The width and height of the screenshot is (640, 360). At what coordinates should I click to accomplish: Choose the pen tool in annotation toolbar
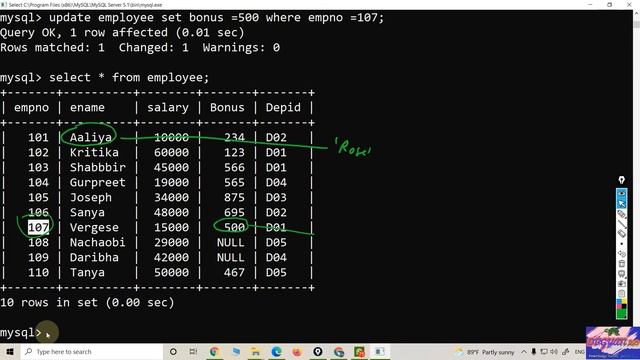point(621,213)
